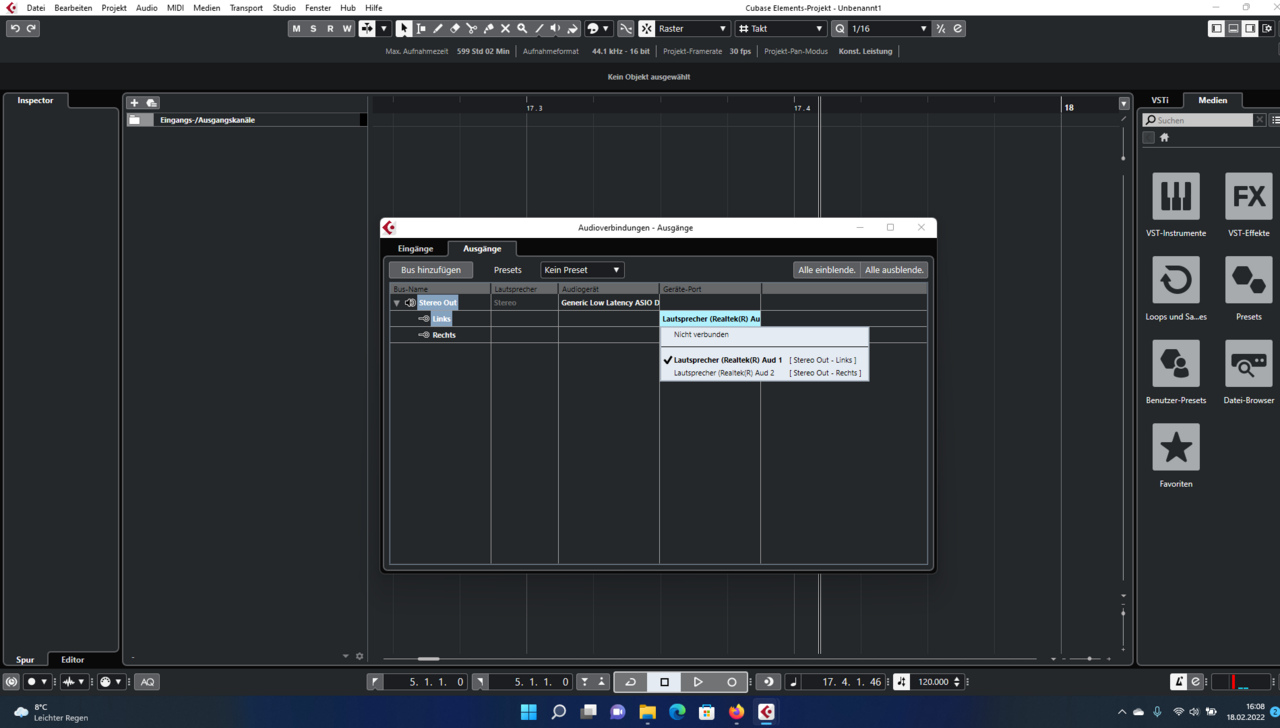Click the Alle ausblende. button
Viewport: 1280px width, 728px height.
(x=894, y=270)
